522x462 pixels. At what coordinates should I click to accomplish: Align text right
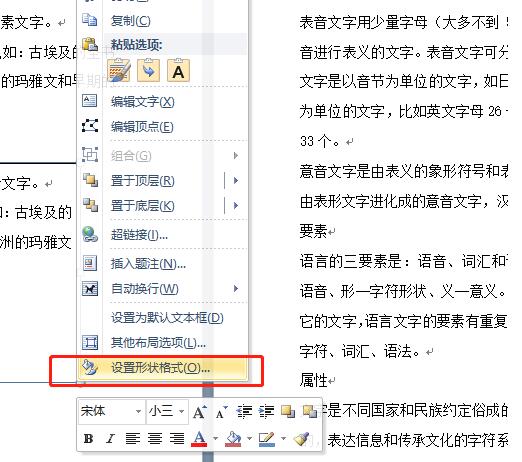[x=177, y=439]
